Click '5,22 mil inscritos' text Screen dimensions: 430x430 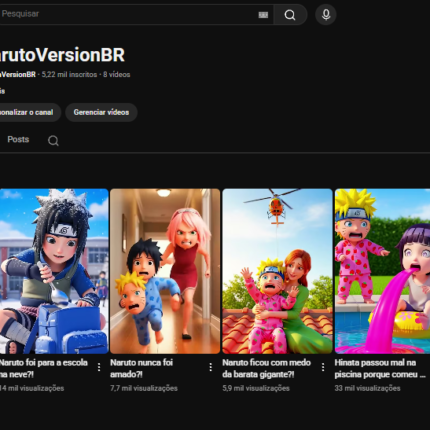coord(69,74)
